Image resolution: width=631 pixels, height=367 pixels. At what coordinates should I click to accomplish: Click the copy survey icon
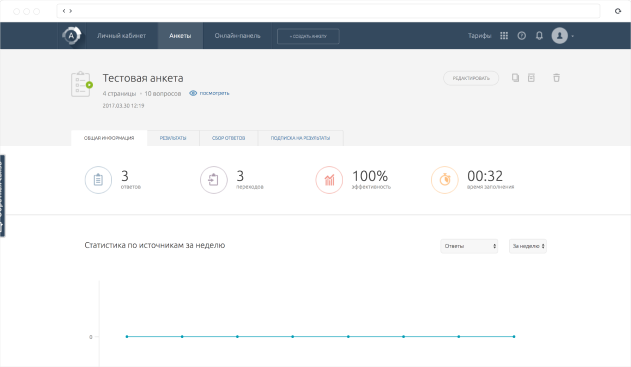(515, 78)
